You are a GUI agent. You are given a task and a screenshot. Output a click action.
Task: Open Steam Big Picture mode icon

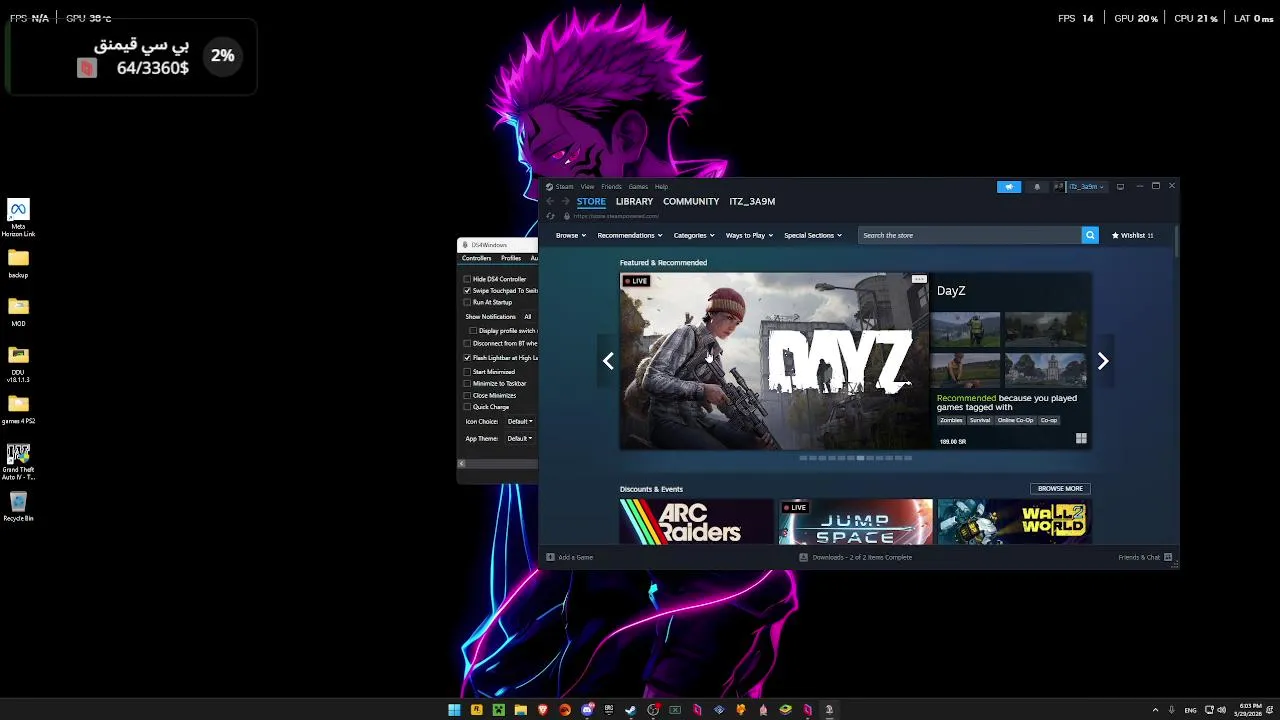1120,187
